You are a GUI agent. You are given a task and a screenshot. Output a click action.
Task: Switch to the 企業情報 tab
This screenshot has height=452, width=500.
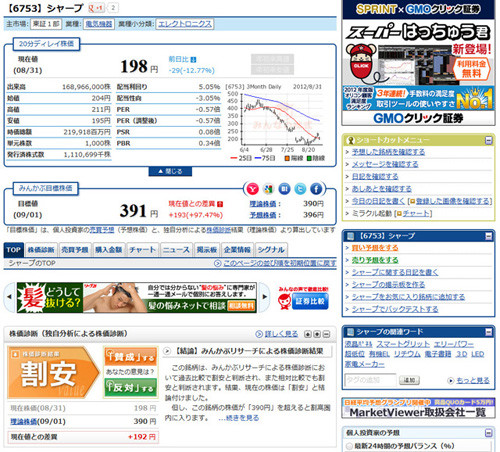tap(237, 250)
